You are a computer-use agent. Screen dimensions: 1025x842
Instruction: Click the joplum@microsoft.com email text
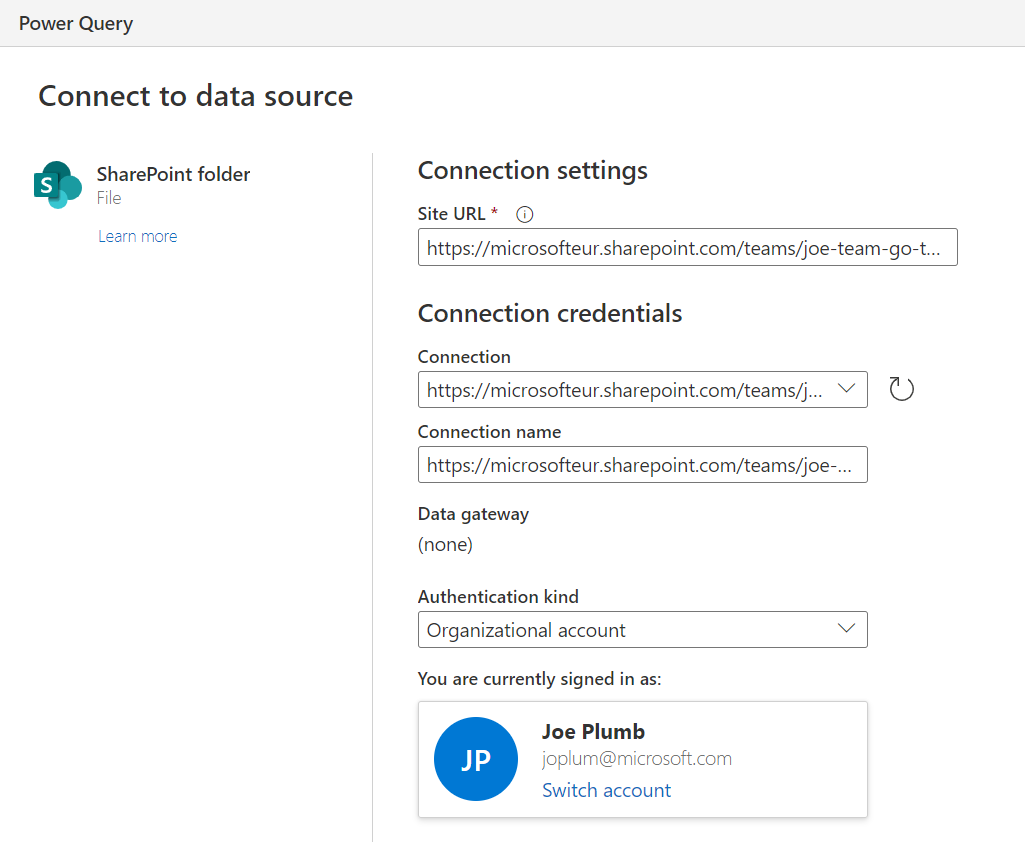click(637, 758)
